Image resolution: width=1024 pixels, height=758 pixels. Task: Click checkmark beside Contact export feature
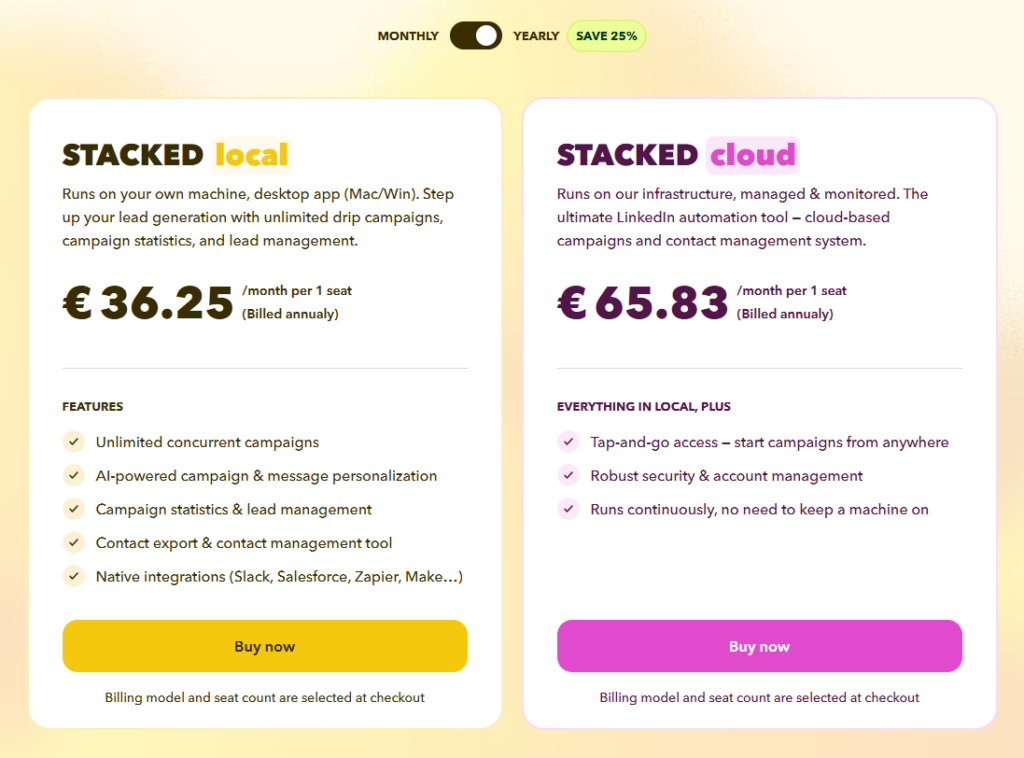point(74,543)
